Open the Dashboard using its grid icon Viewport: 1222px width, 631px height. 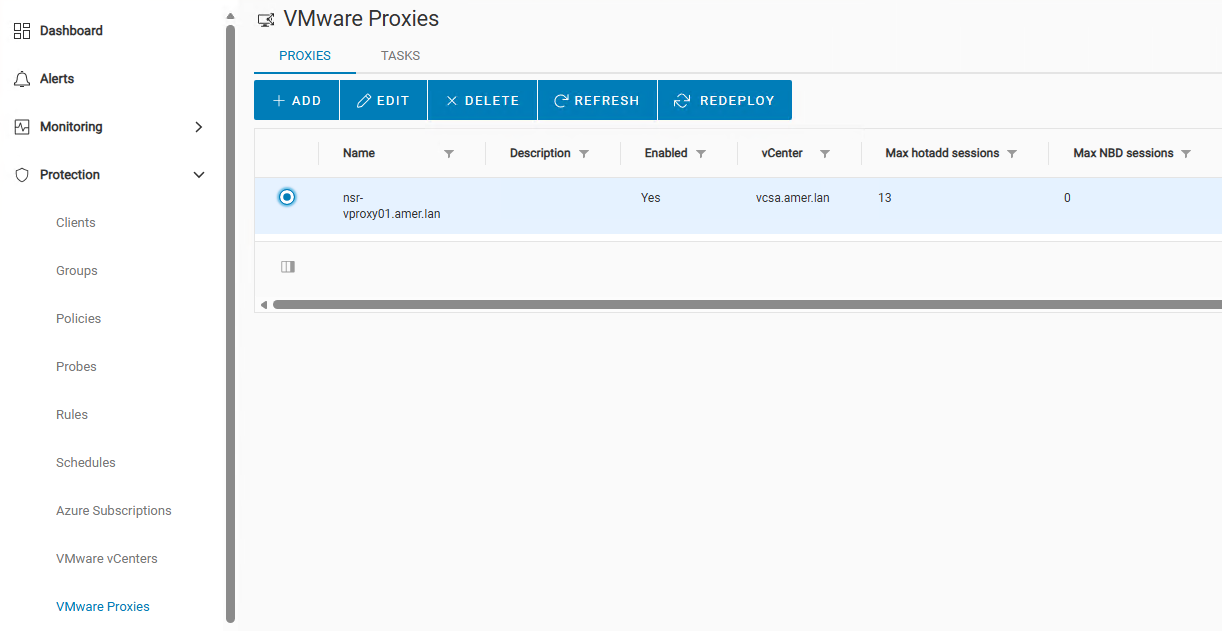(22, 30)
